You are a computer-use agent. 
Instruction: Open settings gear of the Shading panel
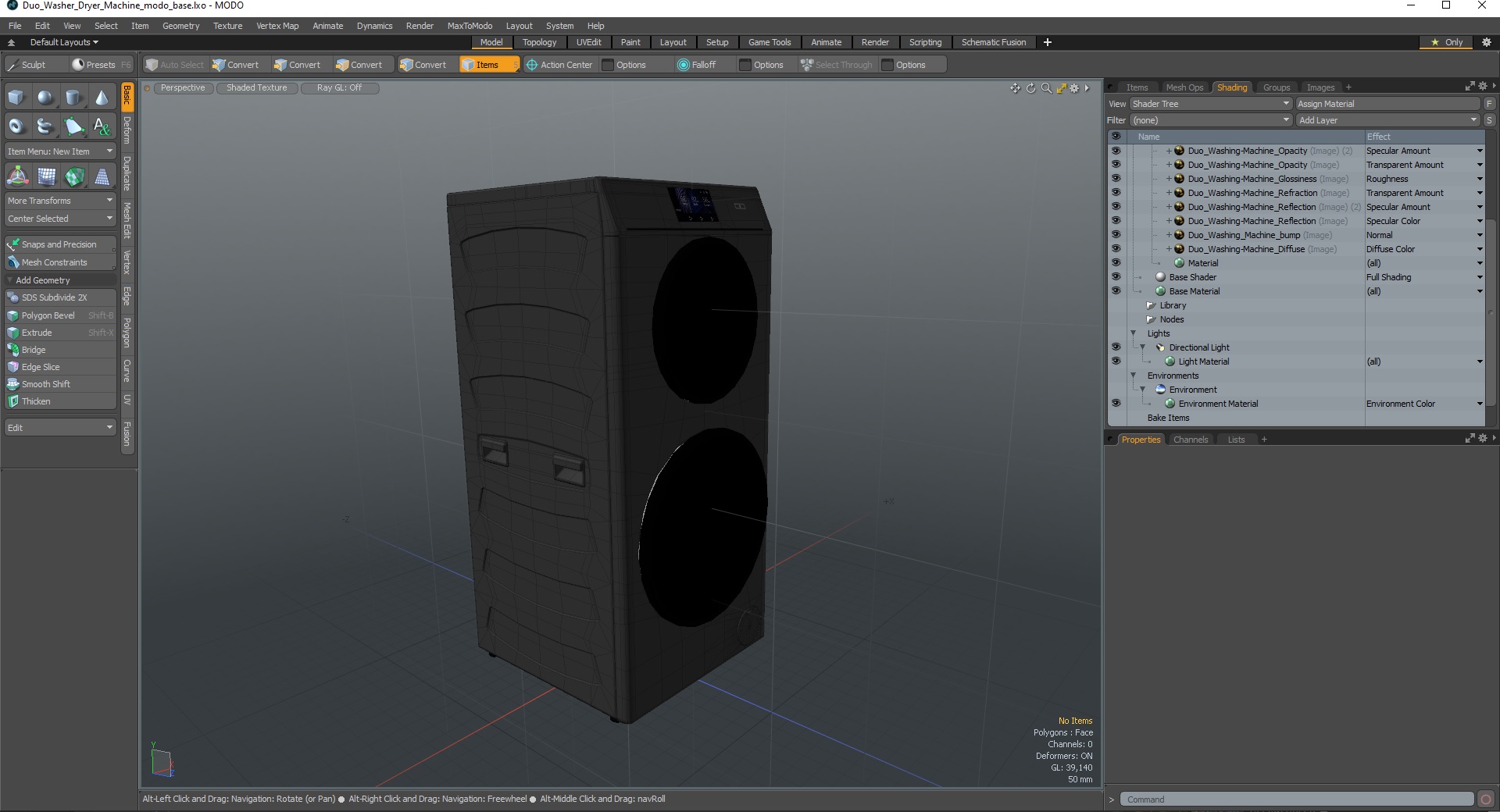[1482, 87]
